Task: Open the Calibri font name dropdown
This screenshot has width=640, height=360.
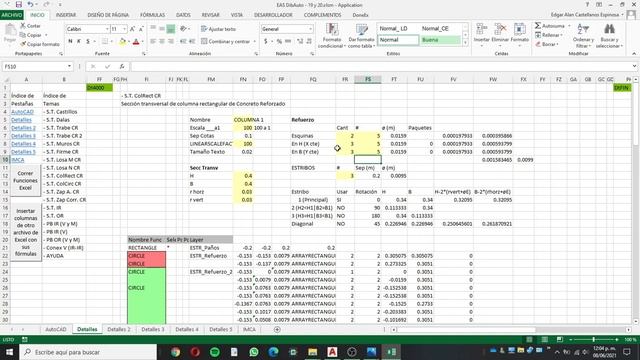Action: click(107, 29)
